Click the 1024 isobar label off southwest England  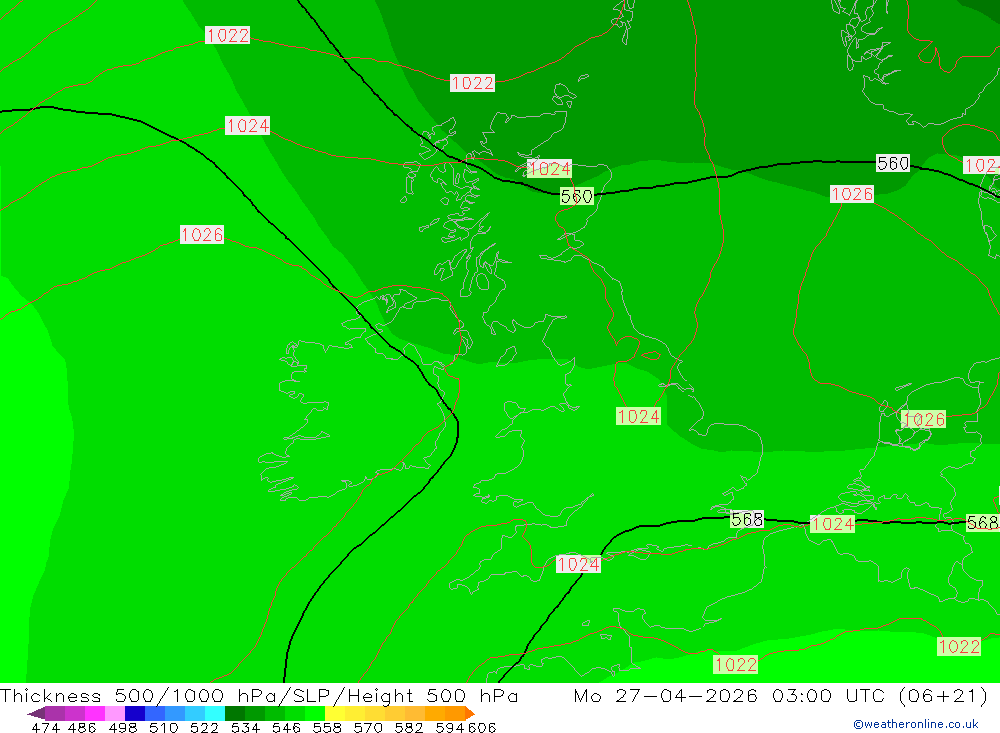point(578,565)
